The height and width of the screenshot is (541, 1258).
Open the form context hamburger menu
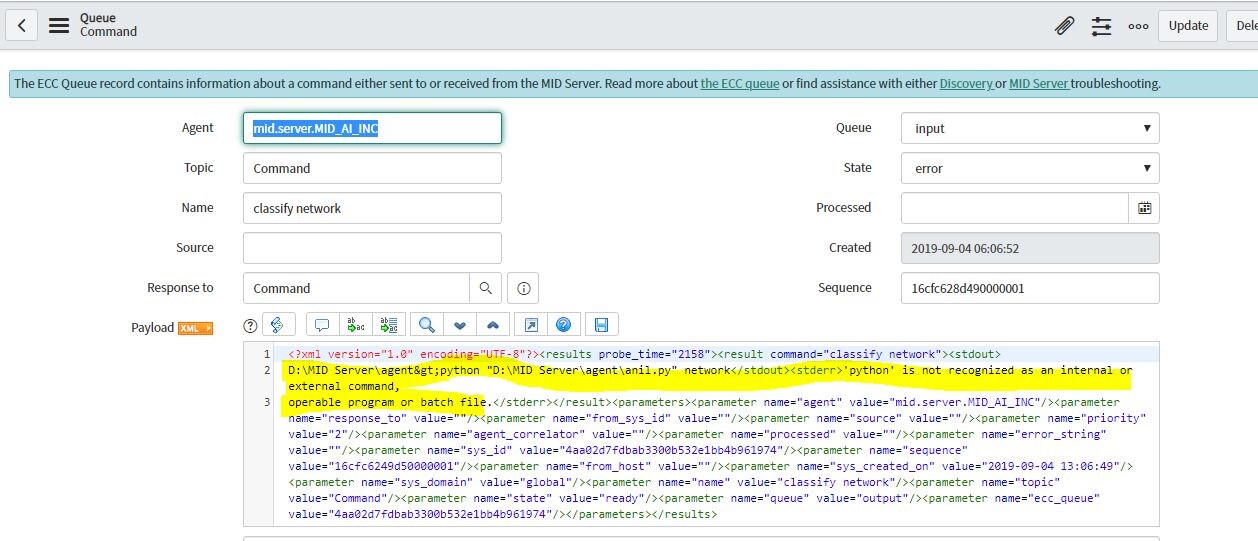(59, 26)
